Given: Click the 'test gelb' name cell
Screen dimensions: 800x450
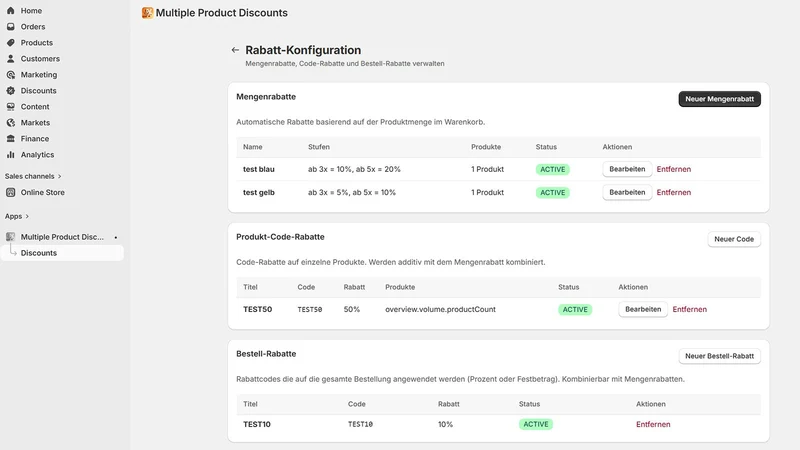Looking at the screenshot, I should click(259, 192).
